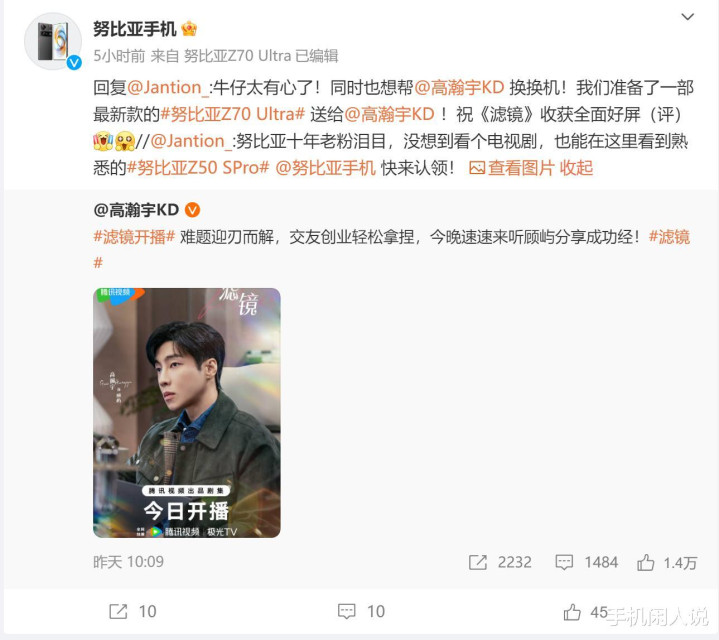Viewport: 719px width, 640px height.
Task: Open the first @Jantion_ mention
Action: [x=168, y=87]
